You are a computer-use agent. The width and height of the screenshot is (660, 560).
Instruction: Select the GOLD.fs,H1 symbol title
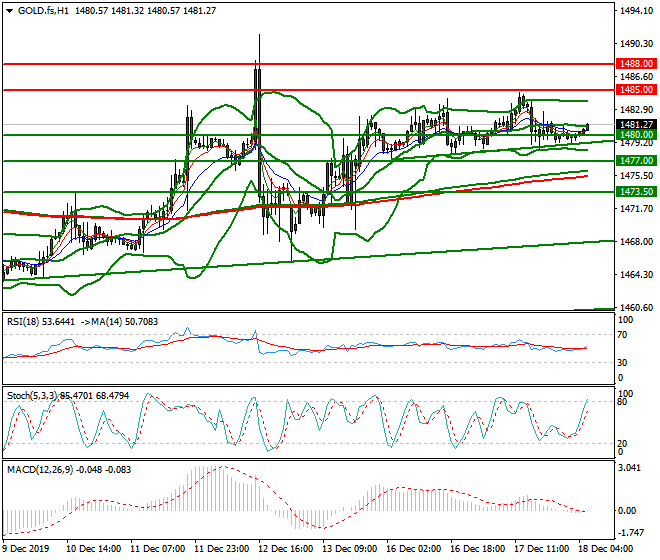click(x=43, y=11)
